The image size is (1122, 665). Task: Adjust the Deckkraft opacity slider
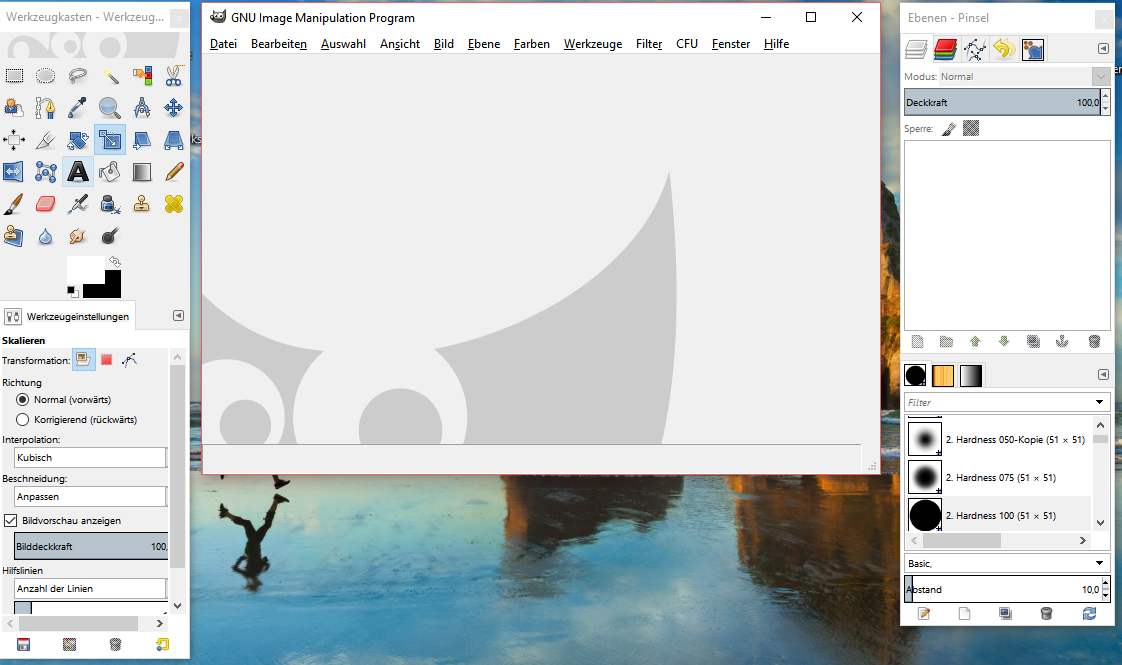[x=1002, y=102]
